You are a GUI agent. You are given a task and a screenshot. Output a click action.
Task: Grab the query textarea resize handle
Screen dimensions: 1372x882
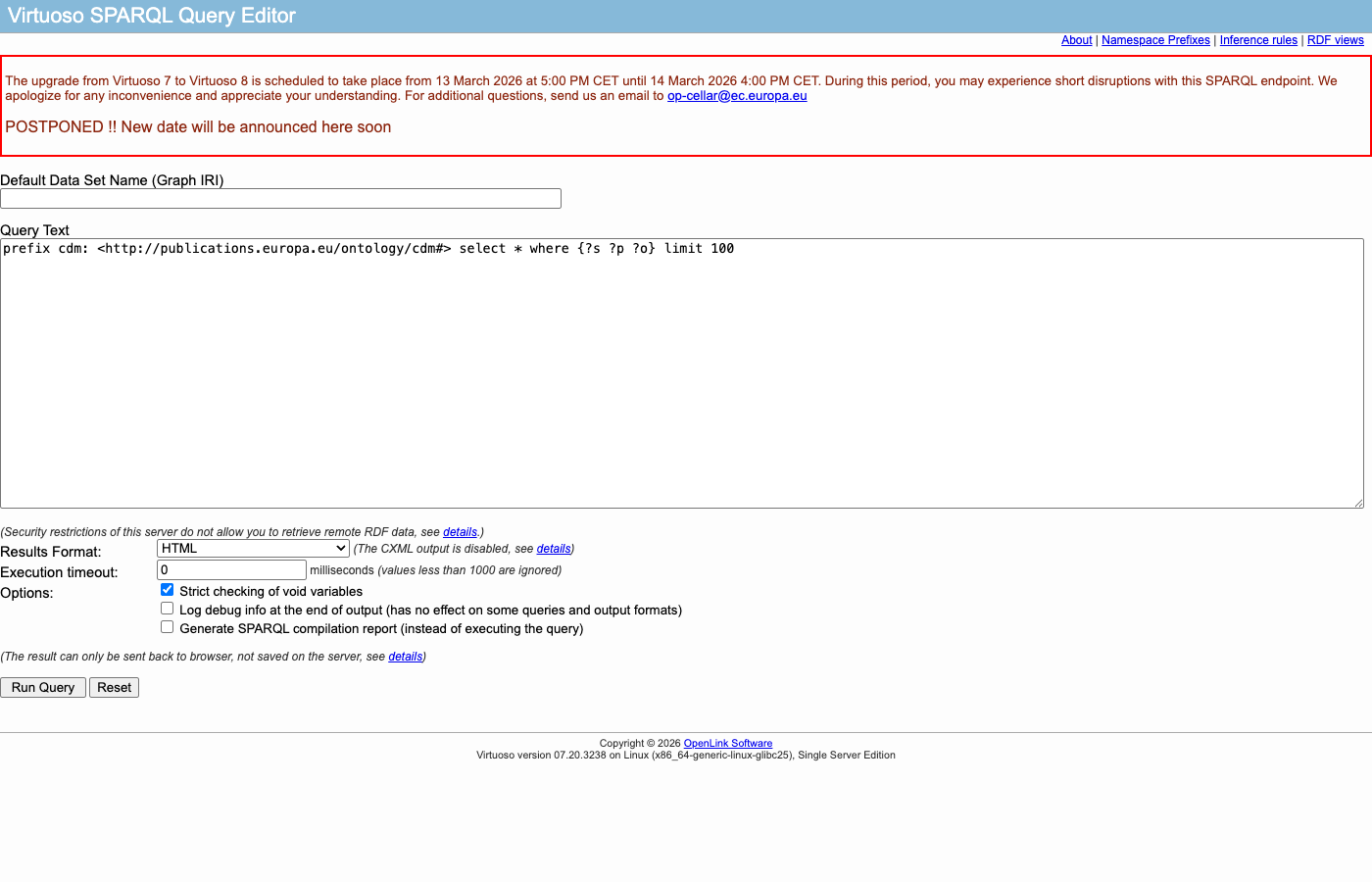(1358, 503)
